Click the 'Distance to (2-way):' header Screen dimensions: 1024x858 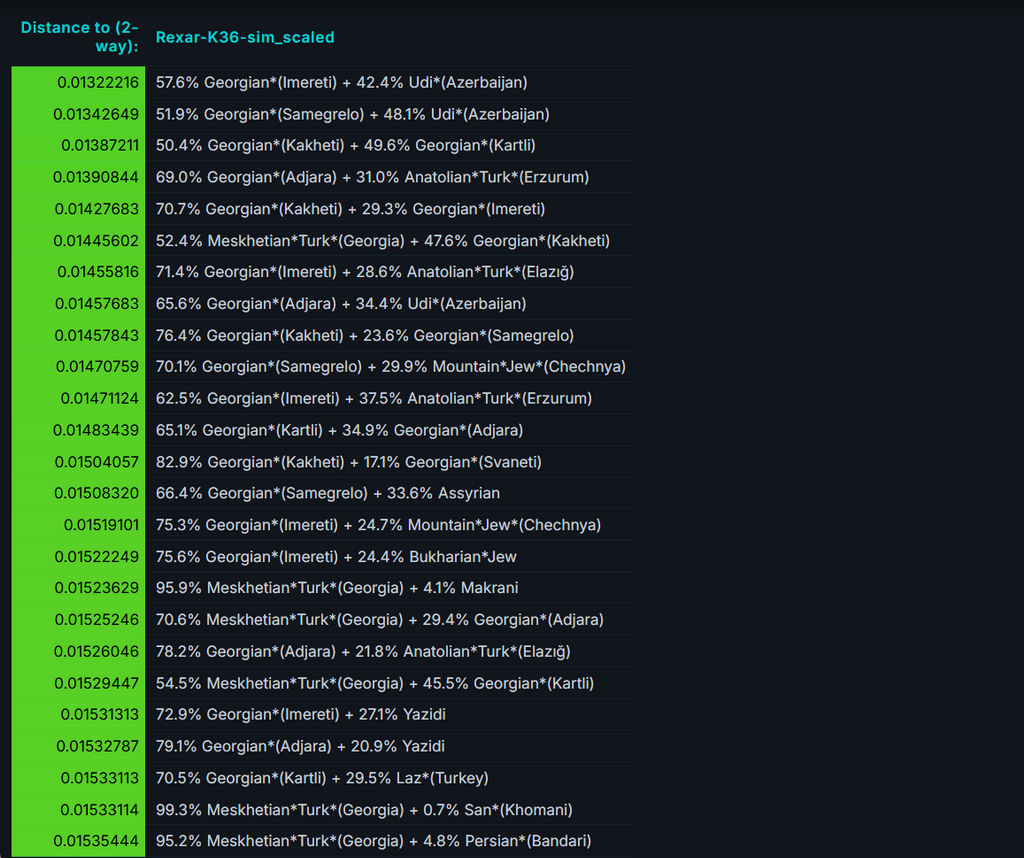coord(79,37)
